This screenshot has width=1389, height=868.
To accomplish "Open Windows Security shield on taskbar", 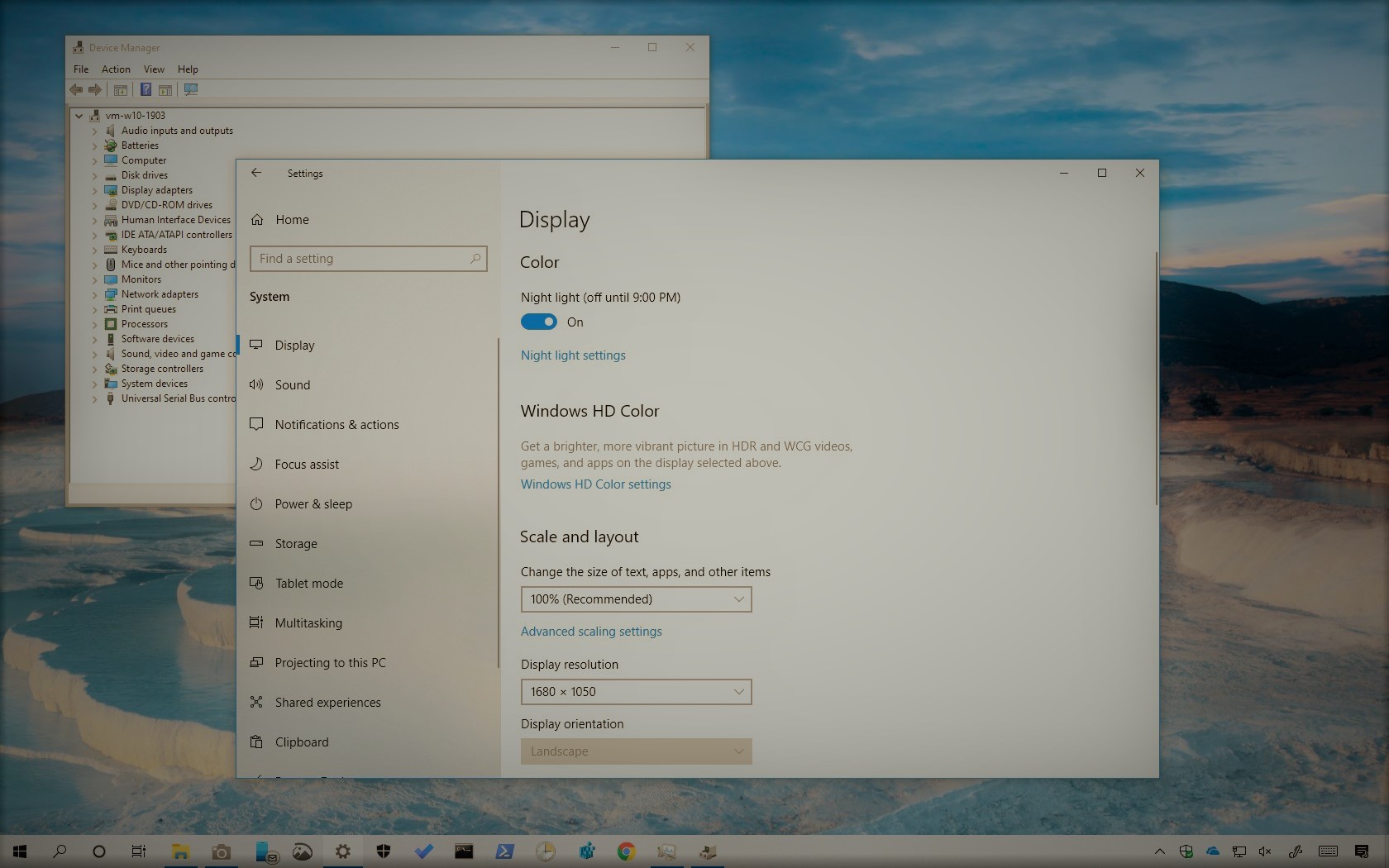I will click(x=383, y=851).
